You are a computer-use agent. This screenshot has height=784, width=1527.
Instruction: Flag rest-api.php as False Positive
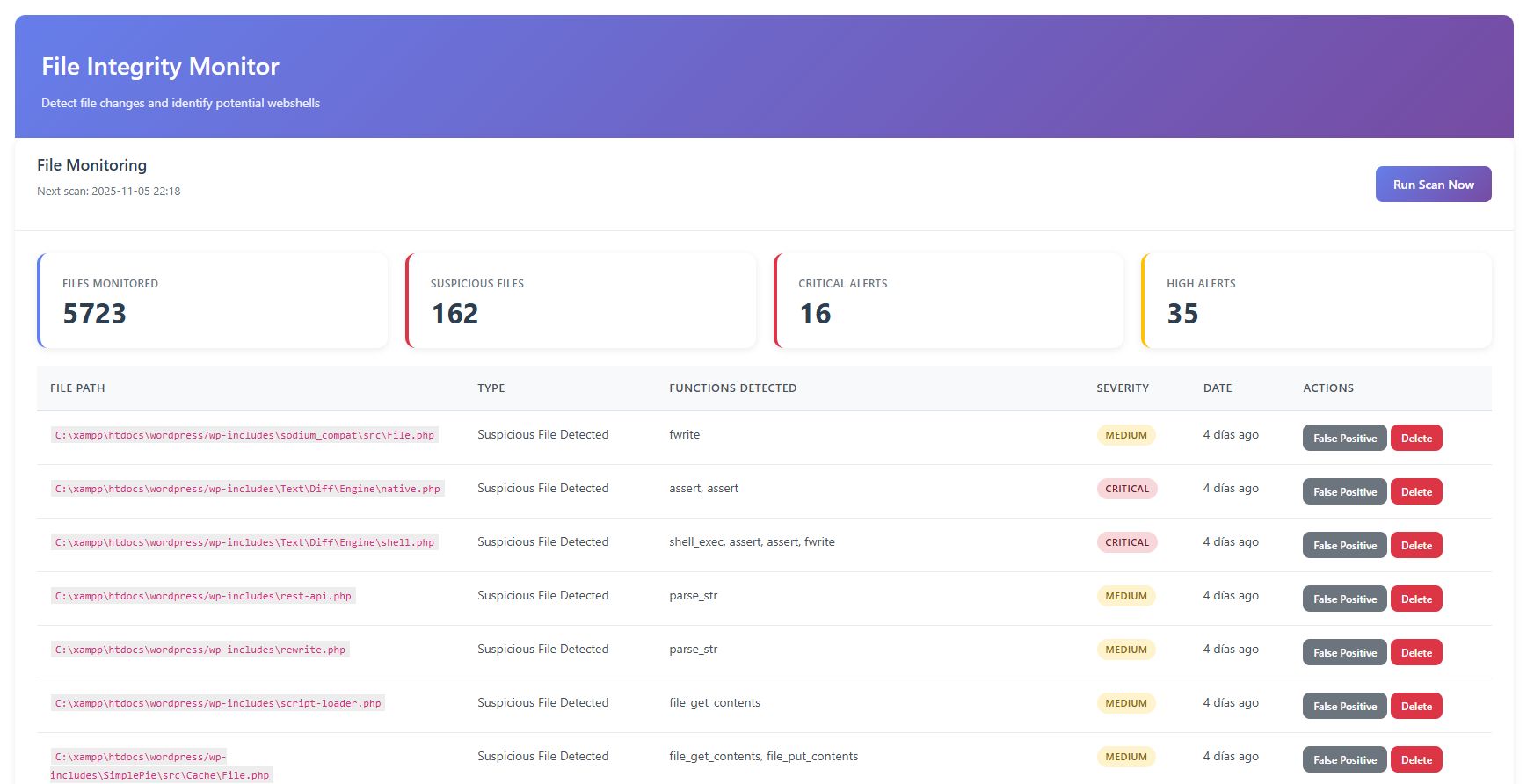coord(1344,599)
